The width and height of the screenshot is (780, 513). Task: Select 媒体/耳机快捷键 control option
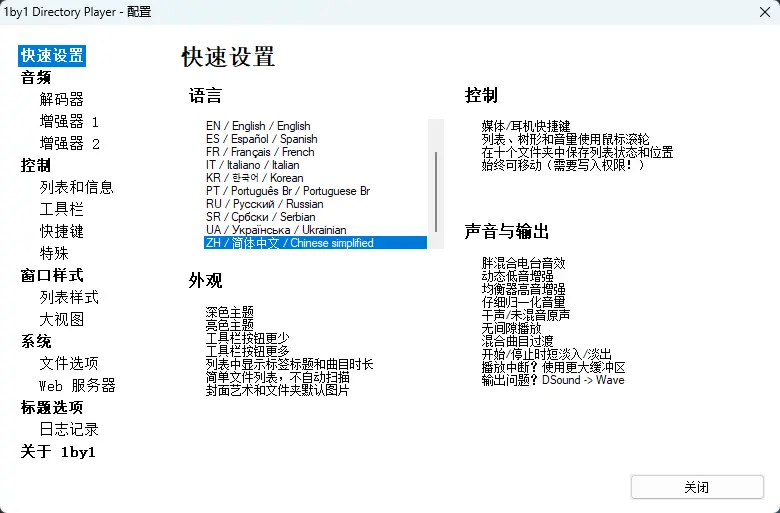coord(526,126)
